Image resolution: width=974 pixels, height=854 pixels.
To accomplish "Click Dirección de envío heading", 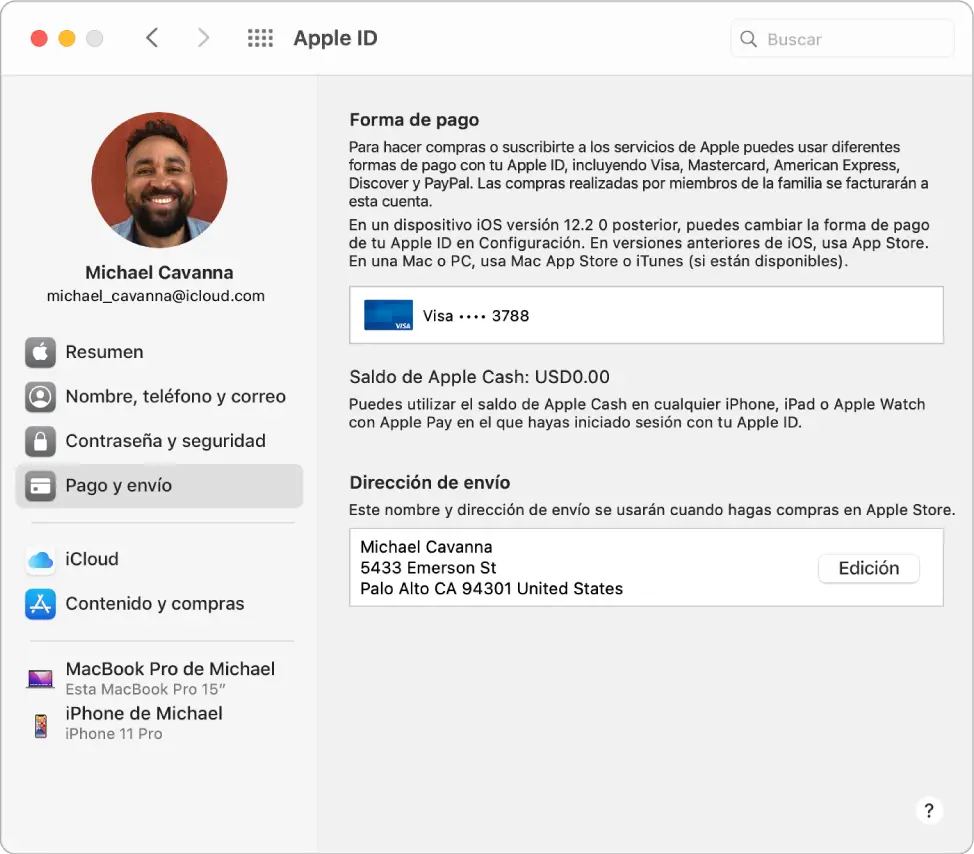I will (430, 483).
